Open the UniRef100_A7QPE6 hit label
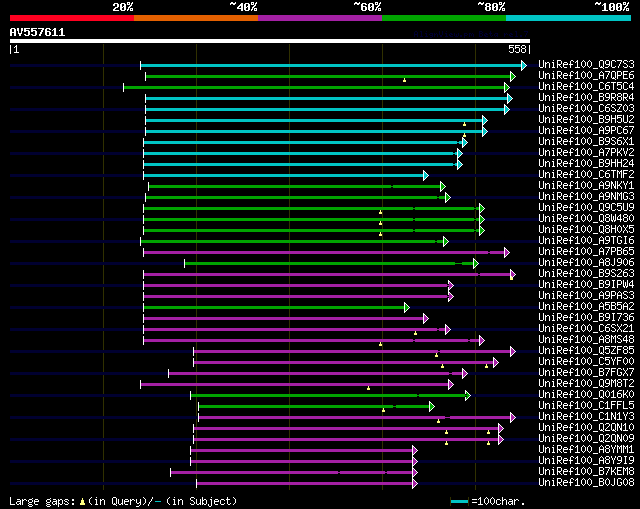Viewport: 640px width, 509px height. coord(586,76)
